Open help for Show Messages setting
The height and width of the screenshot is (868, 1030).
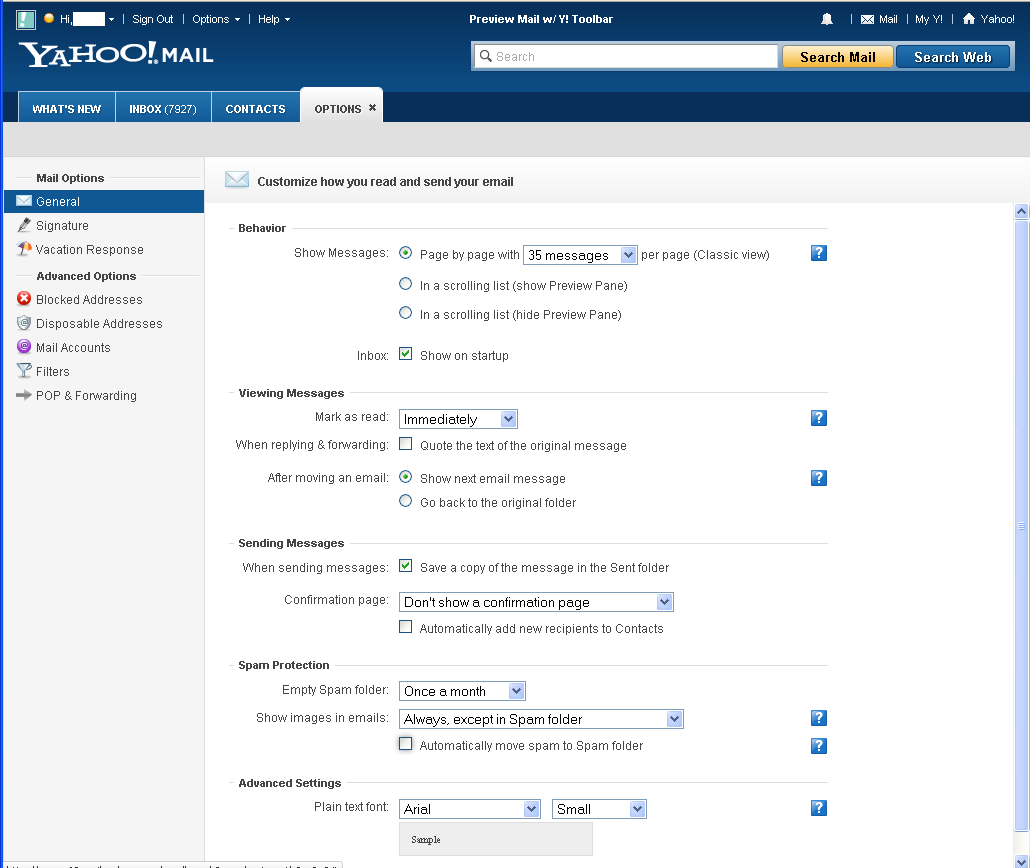click(819, 253)
